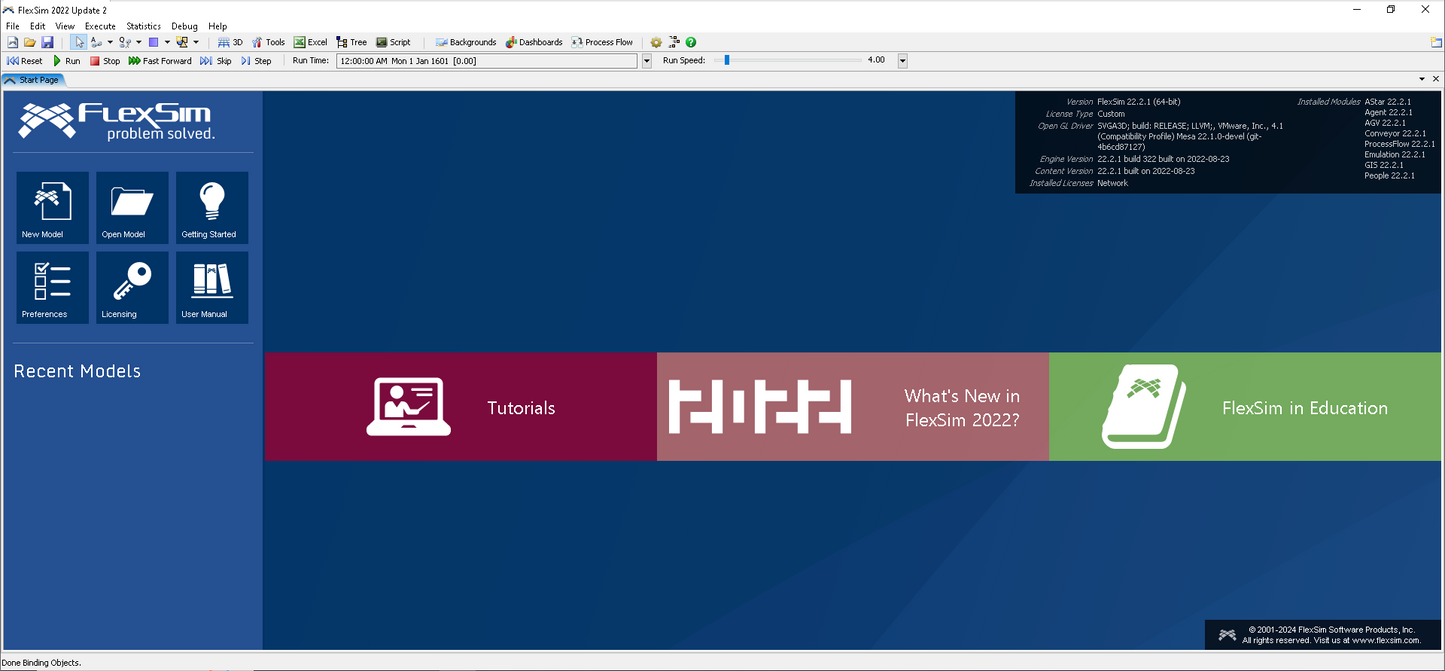Image resolution: width=1445 pixels, height=671 pixels.
Task: Open the Preferences tile
Action: [53, 288]
